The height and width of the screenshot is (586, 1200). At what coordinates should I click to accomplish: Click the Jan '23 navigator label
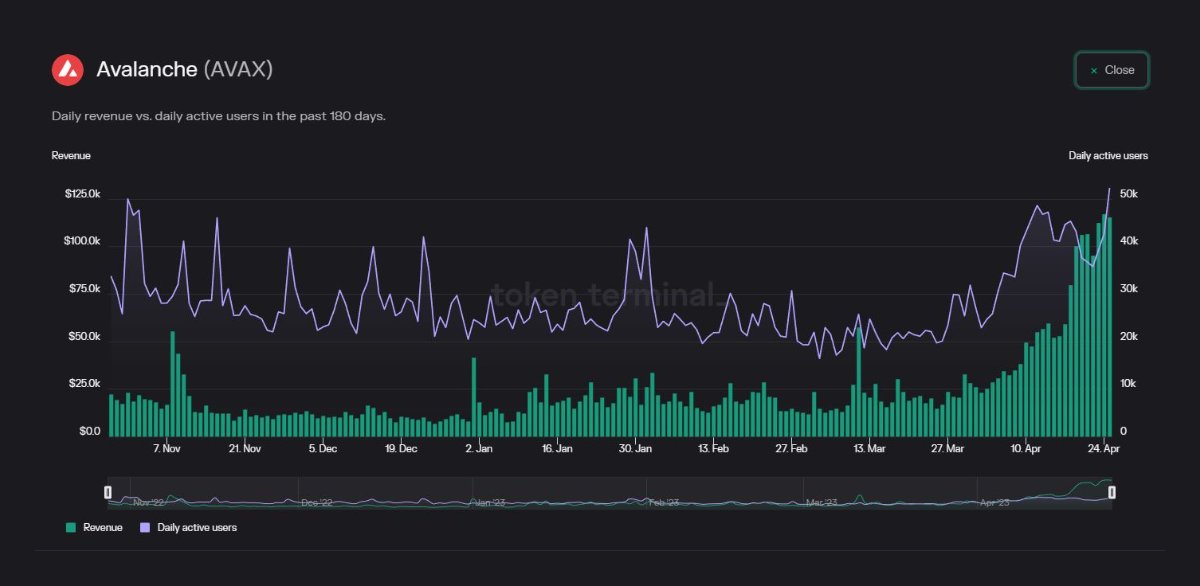point(490,502)
